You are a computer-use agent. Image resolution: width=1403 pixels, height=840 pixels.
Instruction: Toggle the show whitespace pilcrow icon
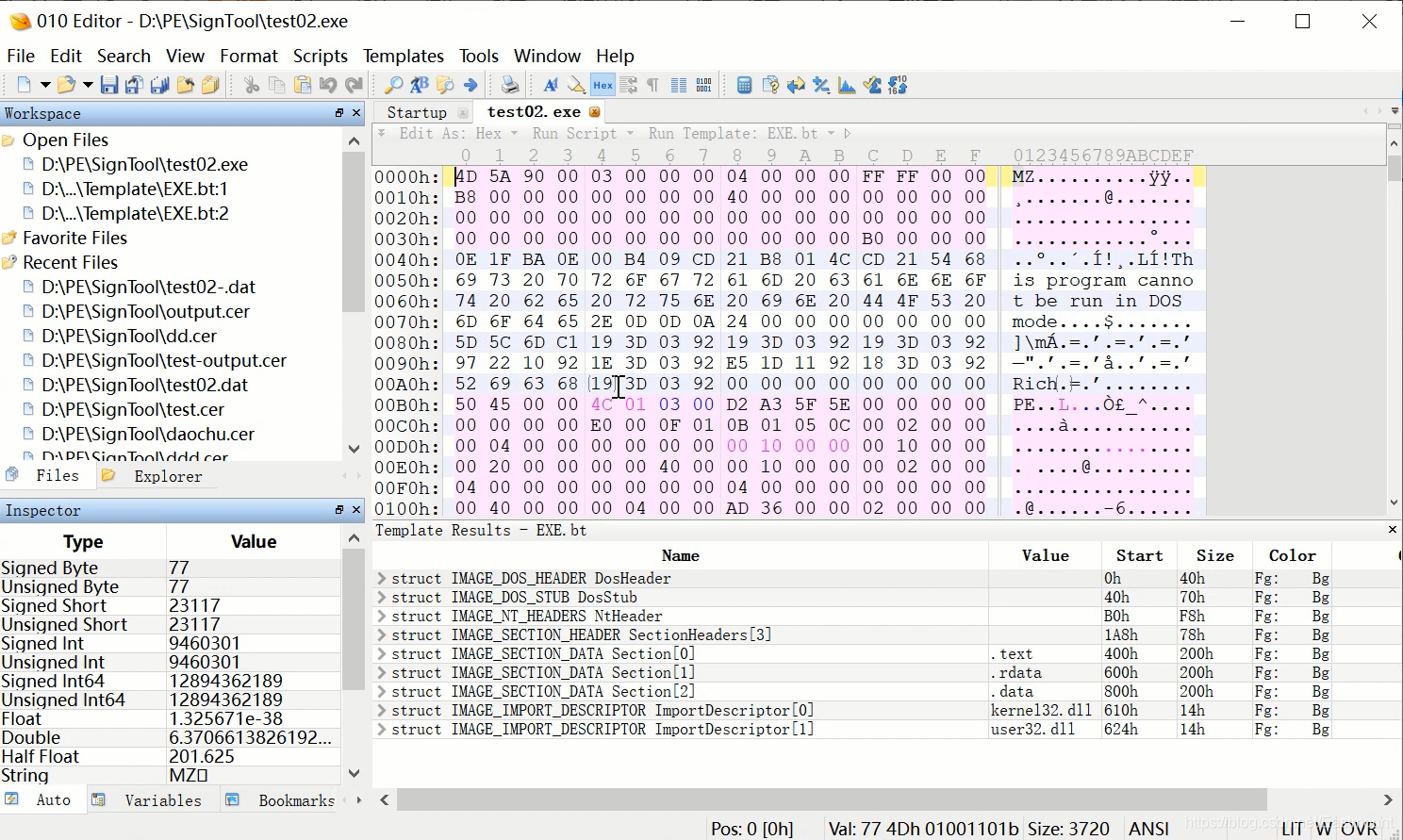pyautogui.click(x=653, y=85)
